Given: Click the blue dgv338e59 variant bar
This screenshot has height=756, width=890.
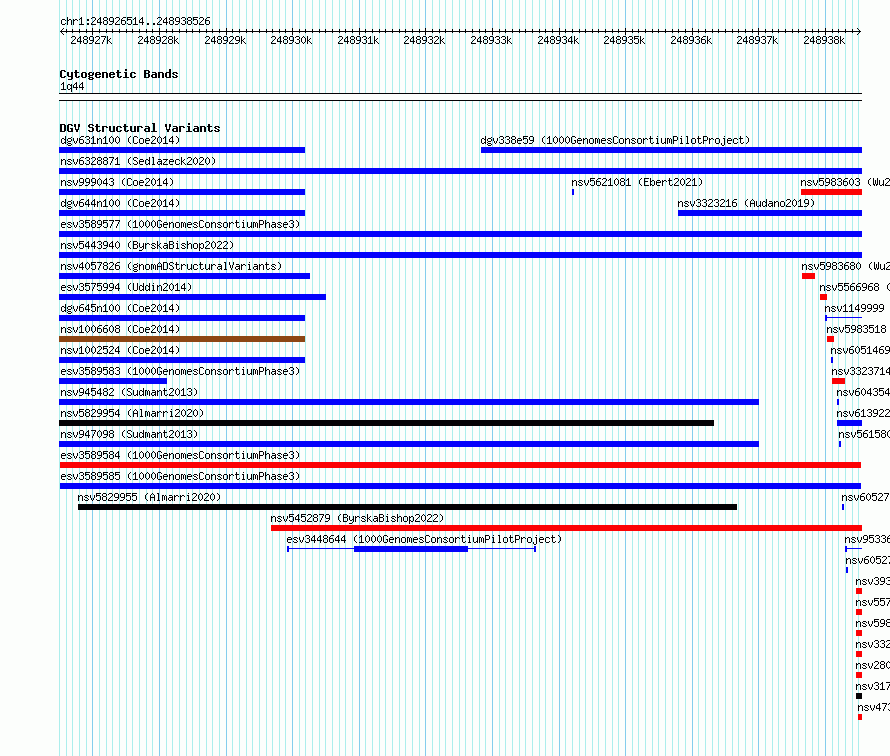Looking at the screenshot, I should (671, 150).
